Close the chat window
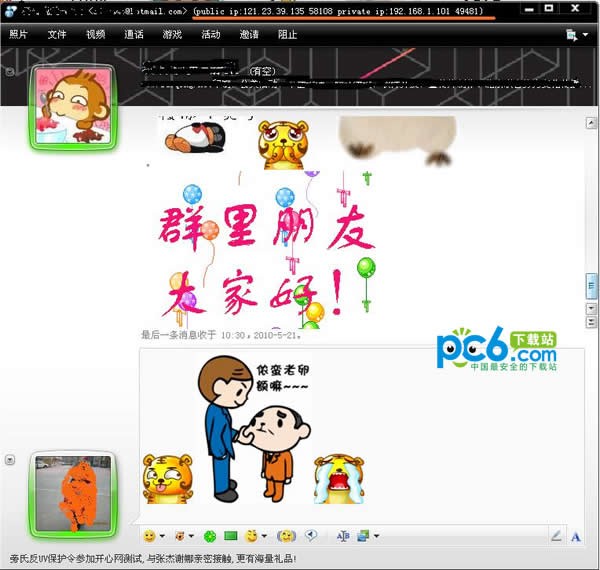Screen dimensions: 600x570 pos(575,8)
